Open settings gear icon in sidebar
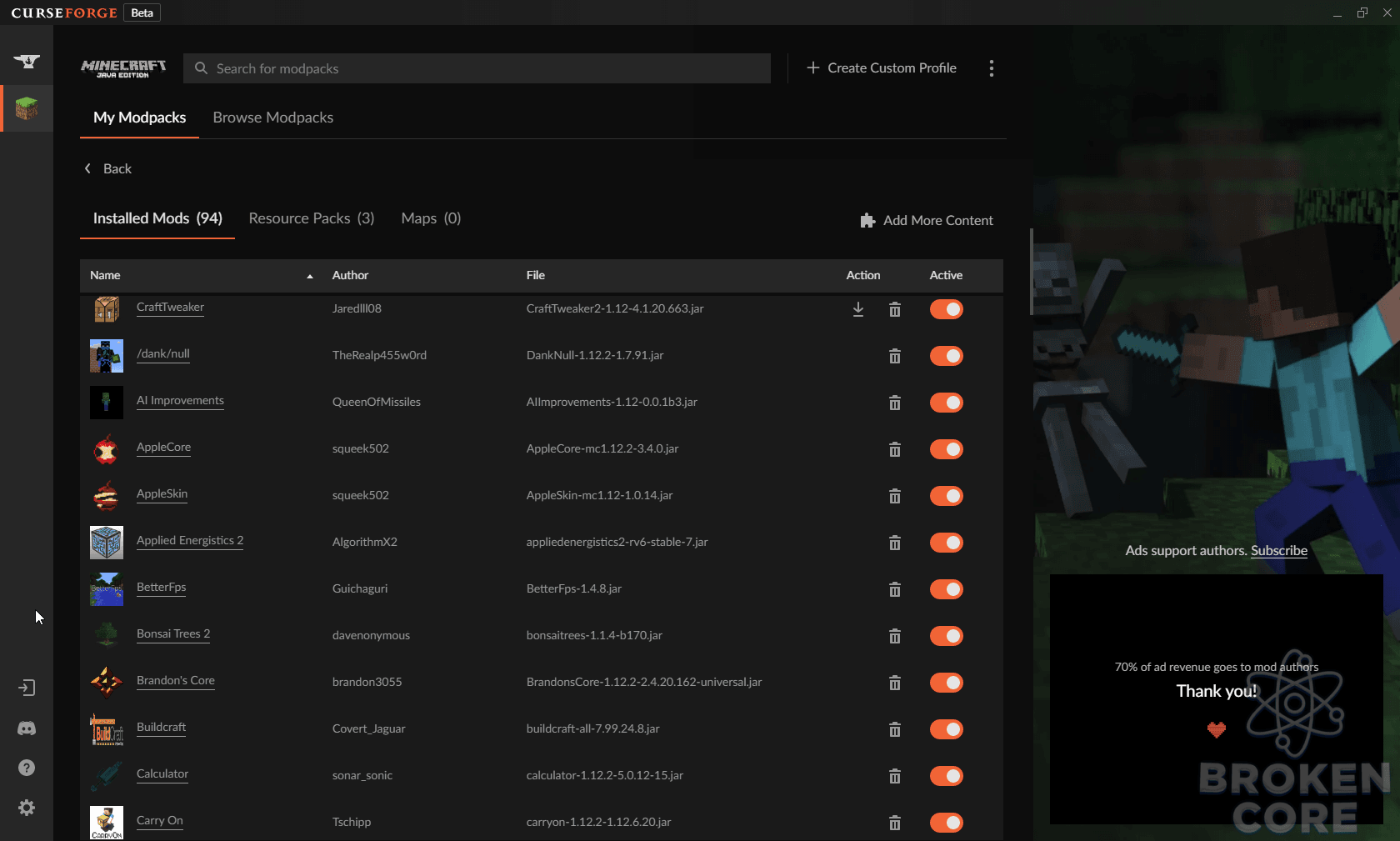The width and height of the screenshot is (1400, 841). 27,808
